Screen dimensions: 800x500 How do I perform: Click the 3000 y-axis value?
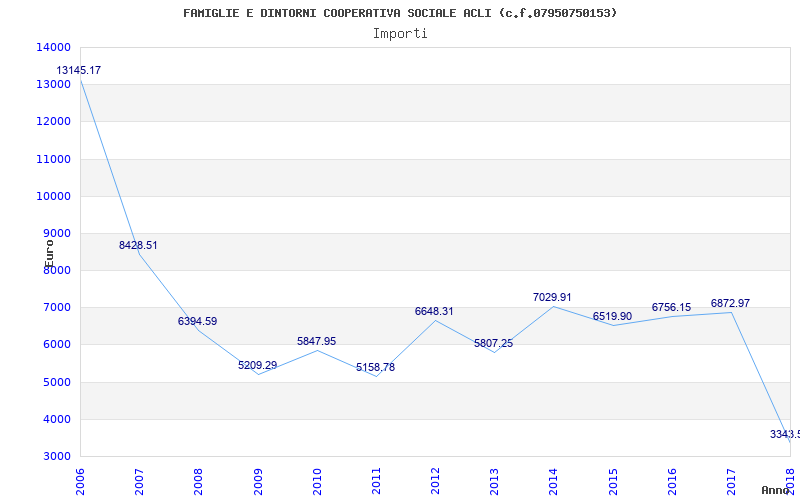(x=56, y=457)
